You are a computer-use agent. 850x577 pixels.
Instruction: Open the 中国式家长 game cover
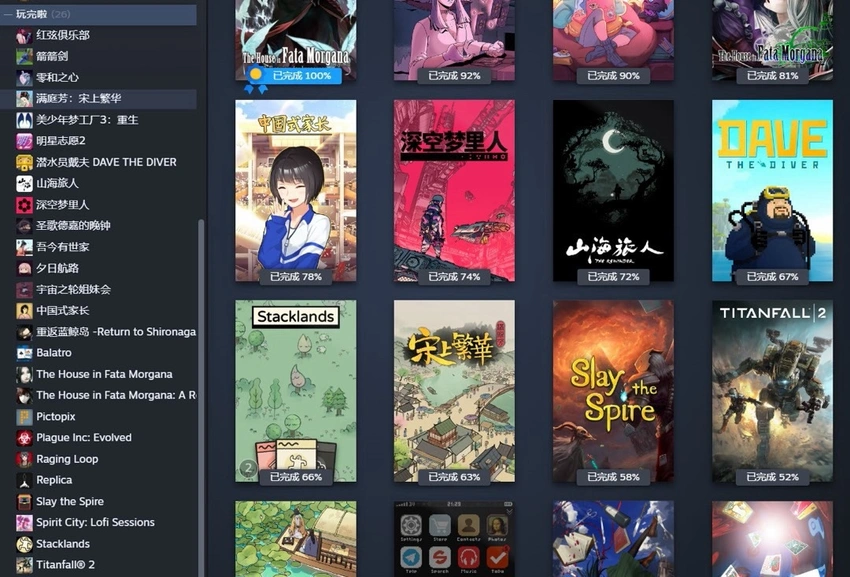tap(296, 190)
